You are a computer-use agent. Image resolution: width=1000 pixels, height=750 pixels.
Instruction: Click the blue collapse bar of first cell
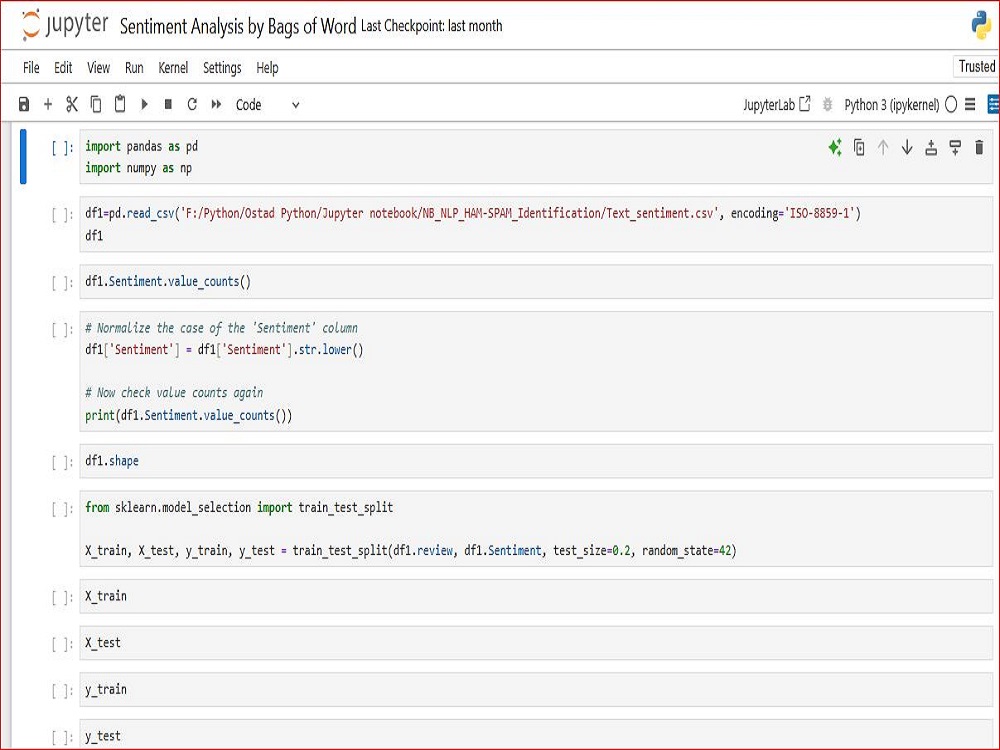(x=23, y=157)
